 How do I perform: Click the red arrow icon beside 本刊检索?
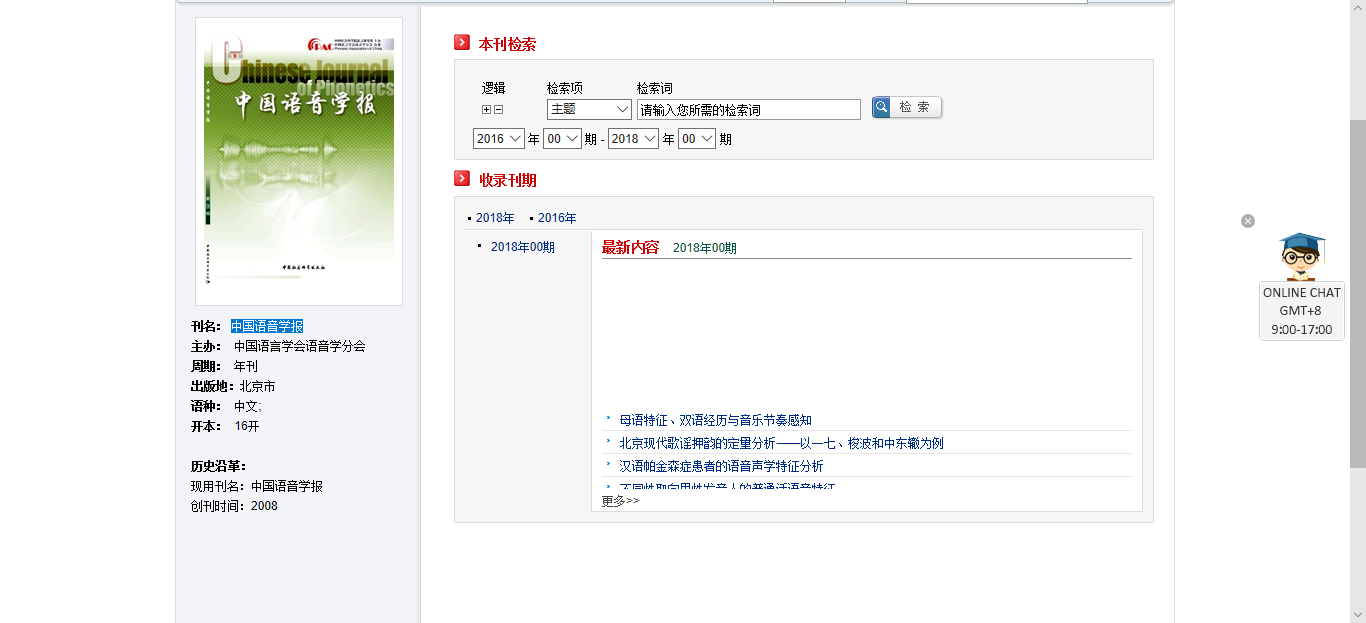[x=462, y=43]
